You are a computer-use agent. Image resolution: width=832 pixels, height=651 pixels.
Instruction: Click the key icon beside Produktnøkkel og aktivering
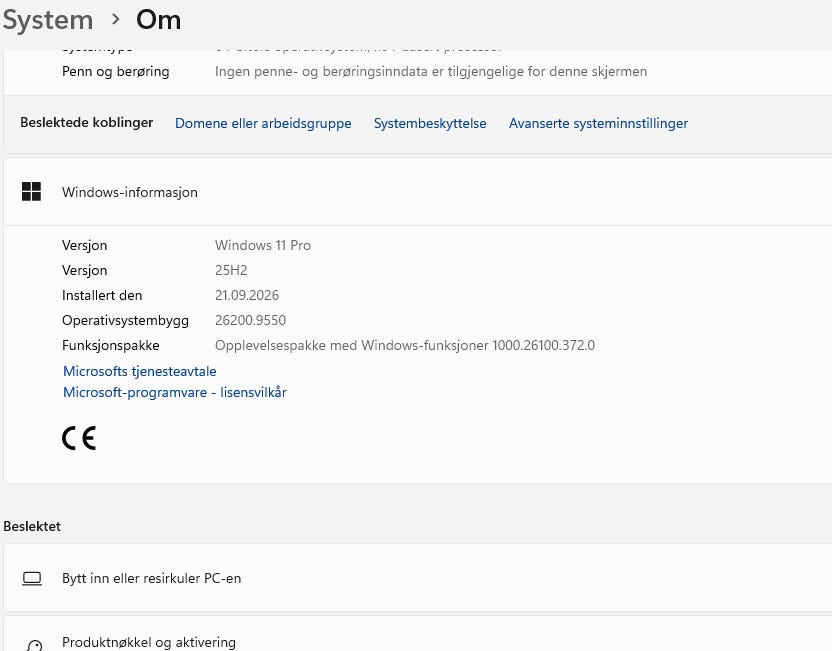click(x=33, y=646)
